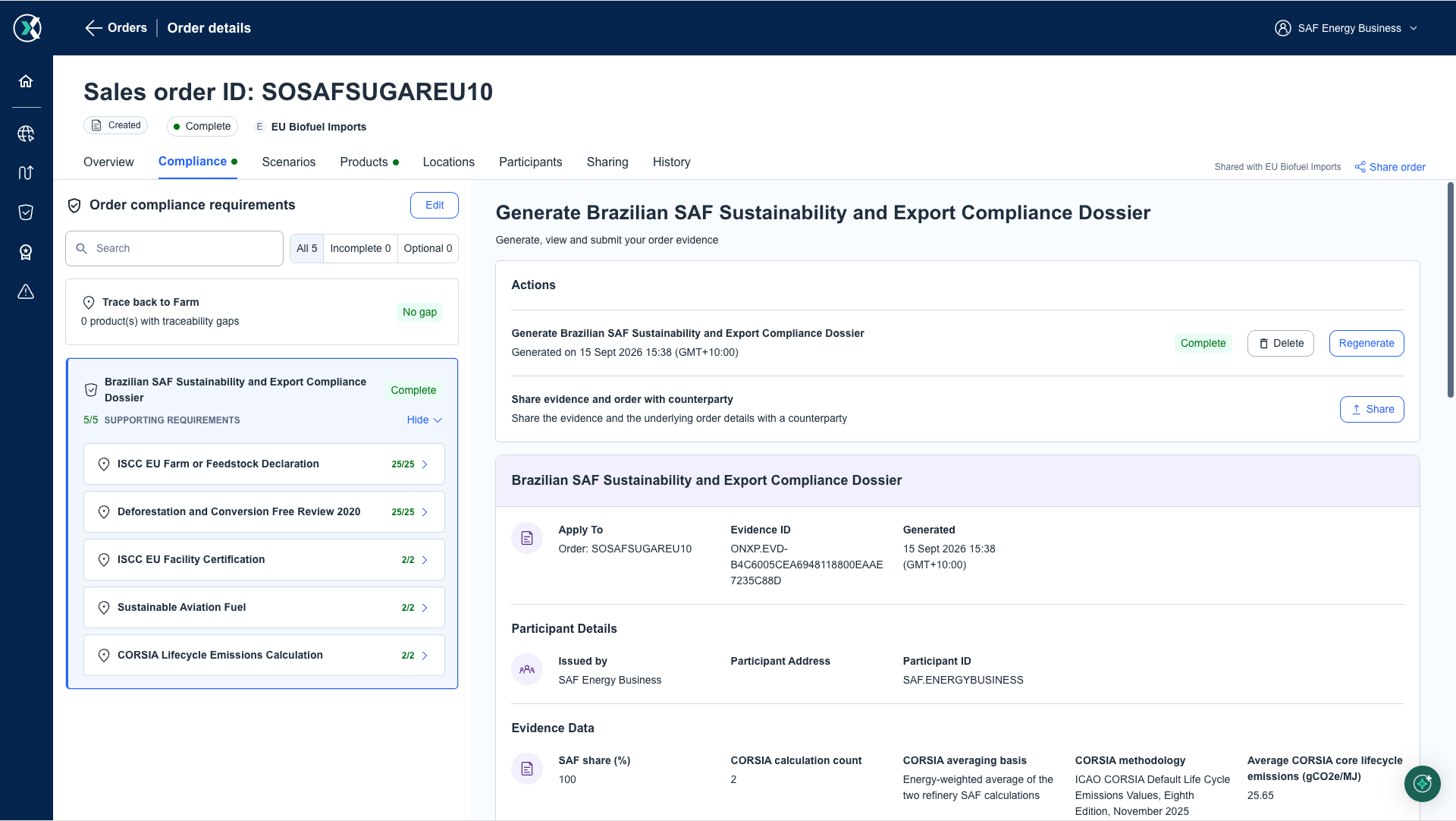
Task: Open the Home sidebar icon
Action: point(26,81)
